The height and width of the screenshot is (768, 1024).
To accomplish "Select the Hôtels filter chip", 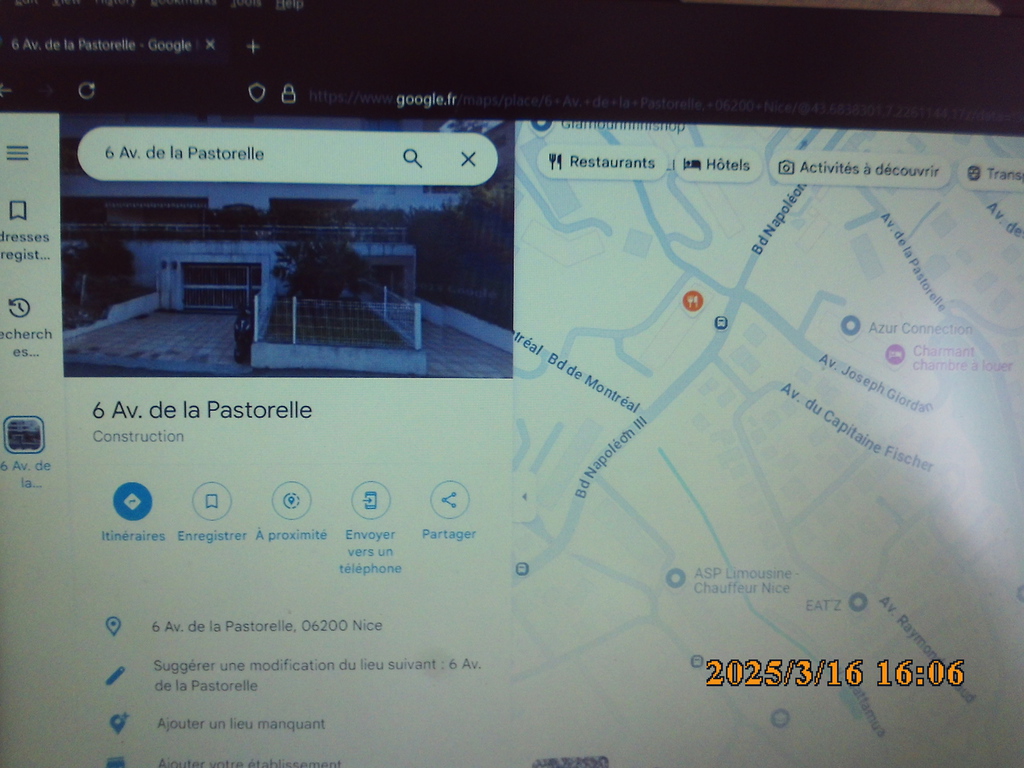I will pos(717,165).
